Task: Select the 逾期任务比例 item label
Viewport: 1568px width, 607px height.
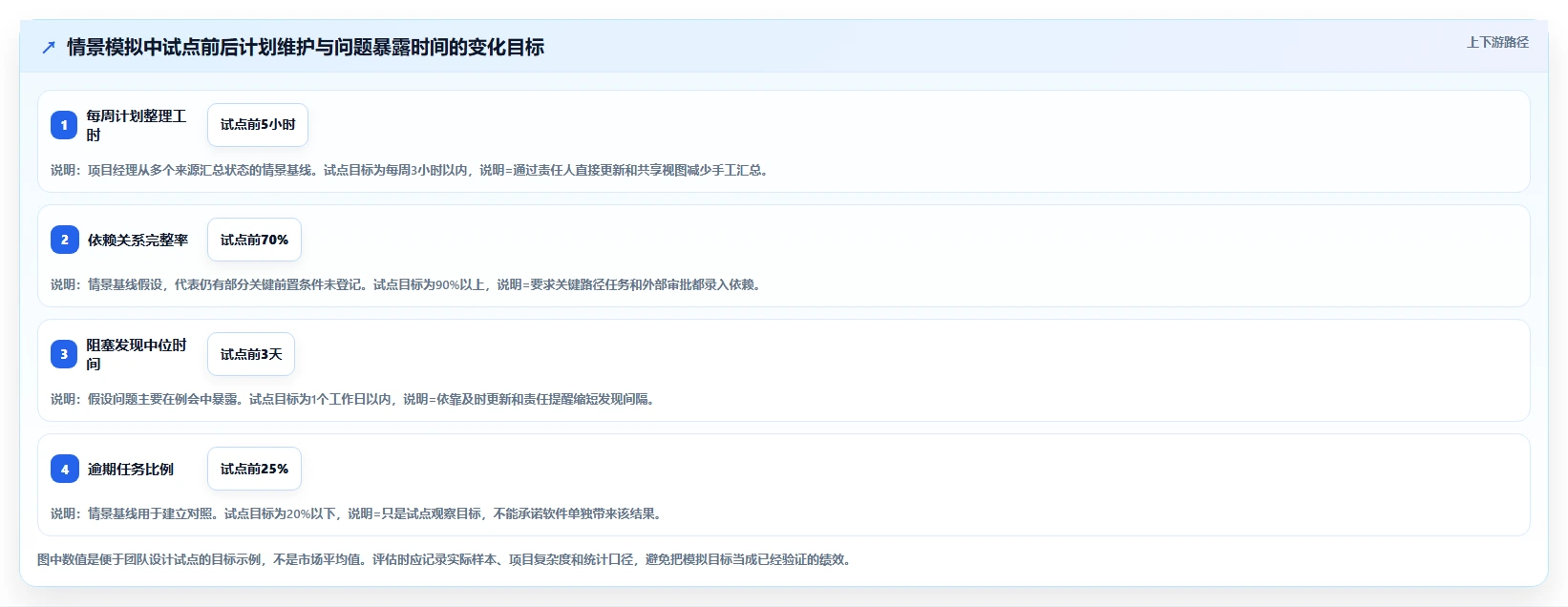Action: (131, 469)
